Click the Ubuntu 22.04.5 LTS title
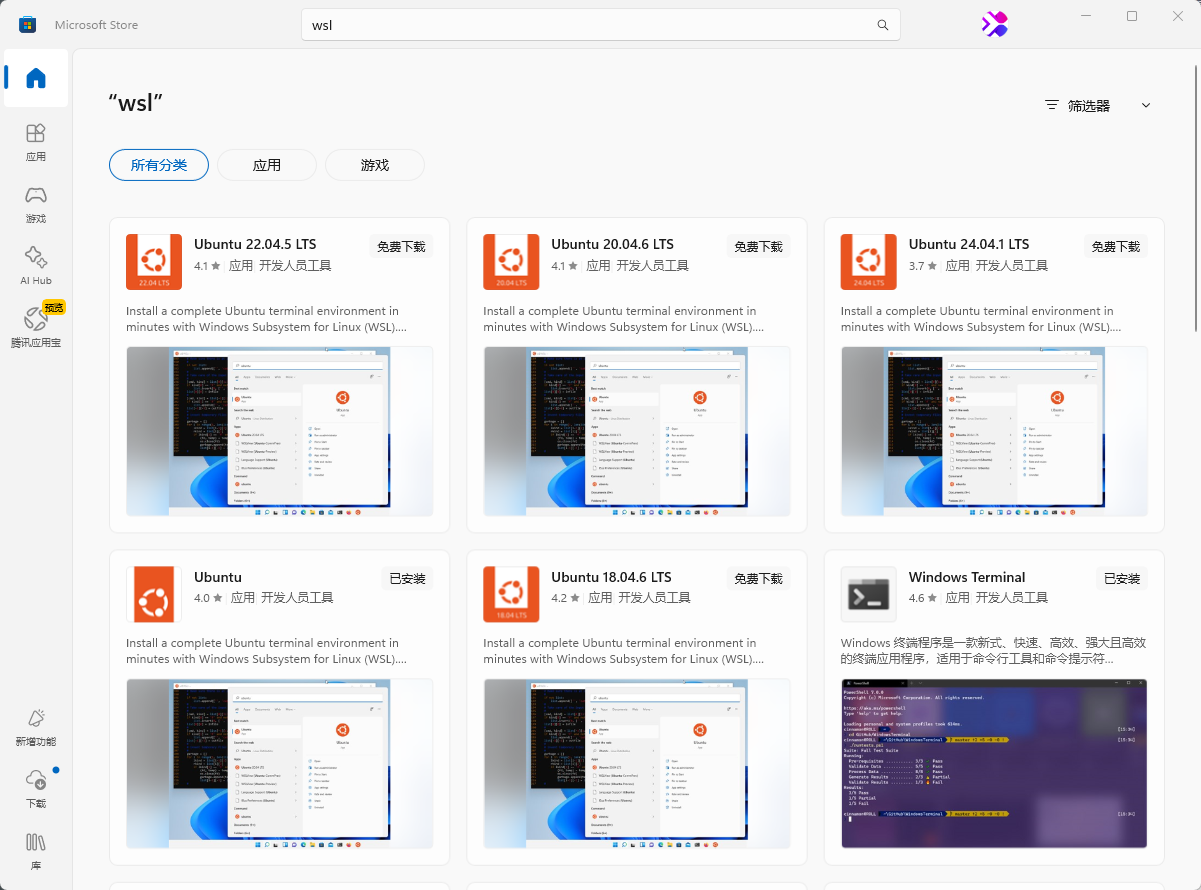The width and height of the screenshot is (1201, 890). [255, 244]
